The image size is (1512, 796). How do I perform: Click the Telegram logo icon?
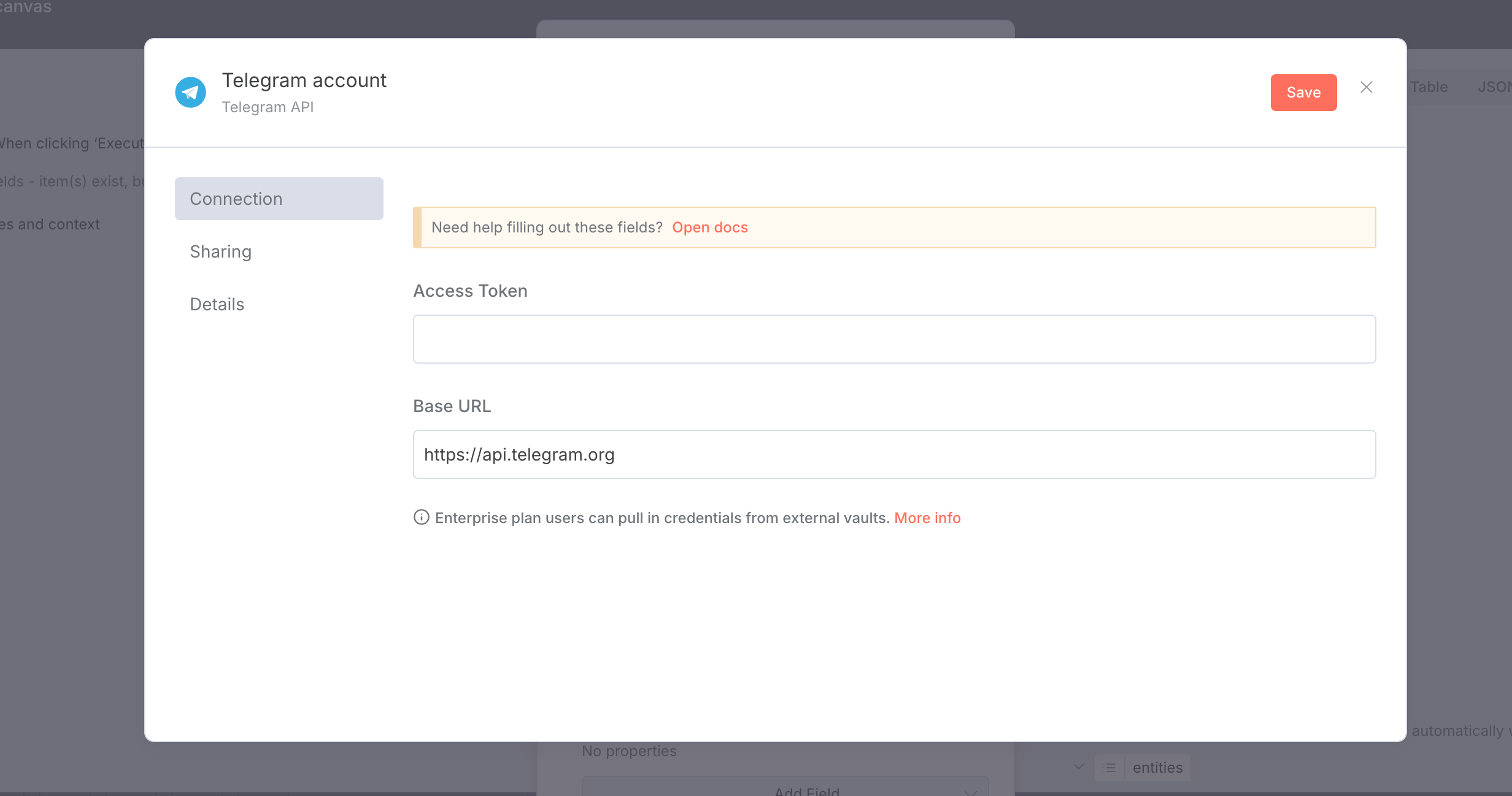tap(190, 93)
